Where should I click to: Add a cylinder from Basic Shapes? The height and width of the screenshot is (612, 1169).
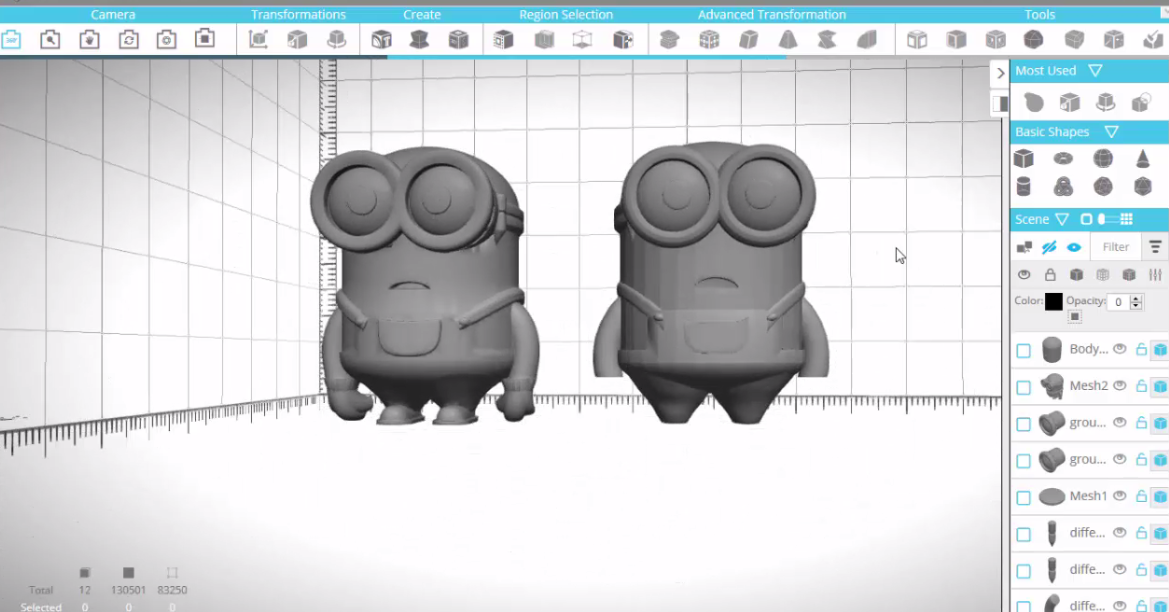coord(1024,186)
